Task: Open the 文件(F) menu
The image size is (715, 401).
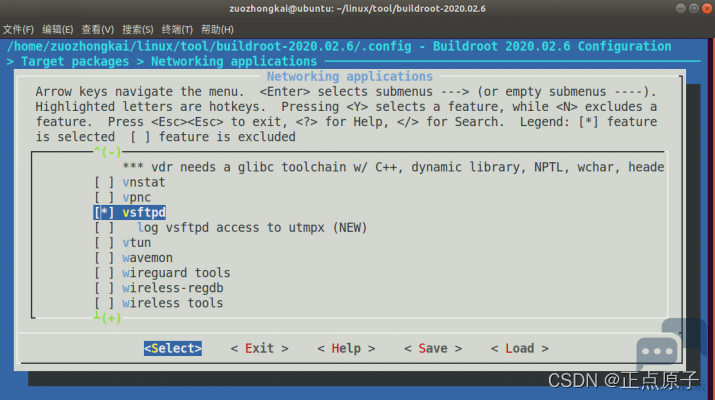Action: click(18, 30)
